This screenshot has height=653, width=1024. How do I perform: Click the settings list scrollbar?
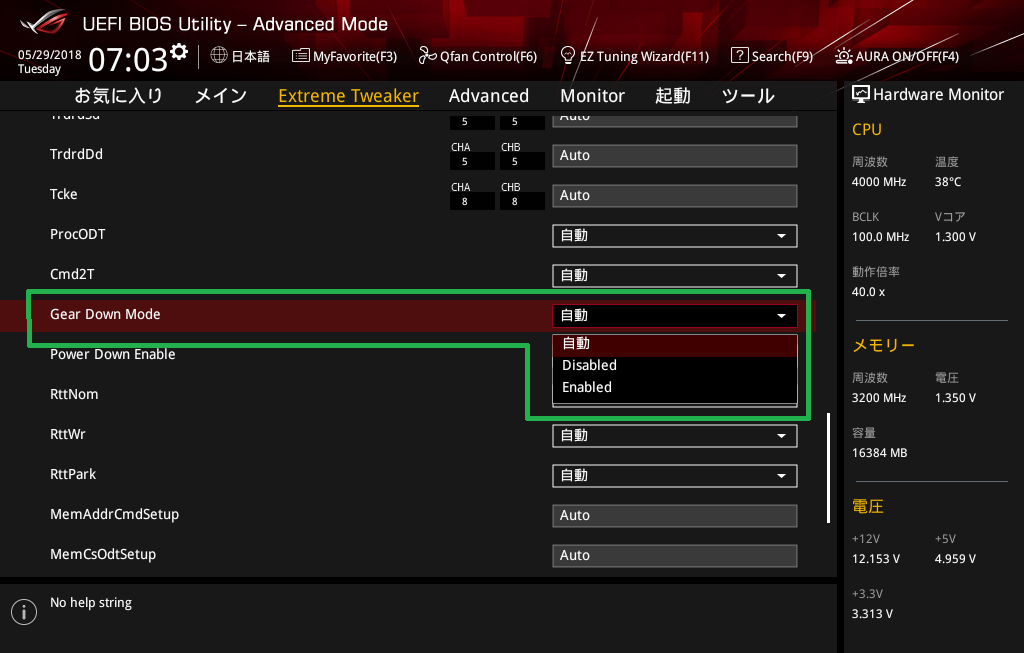coord(828,468)
